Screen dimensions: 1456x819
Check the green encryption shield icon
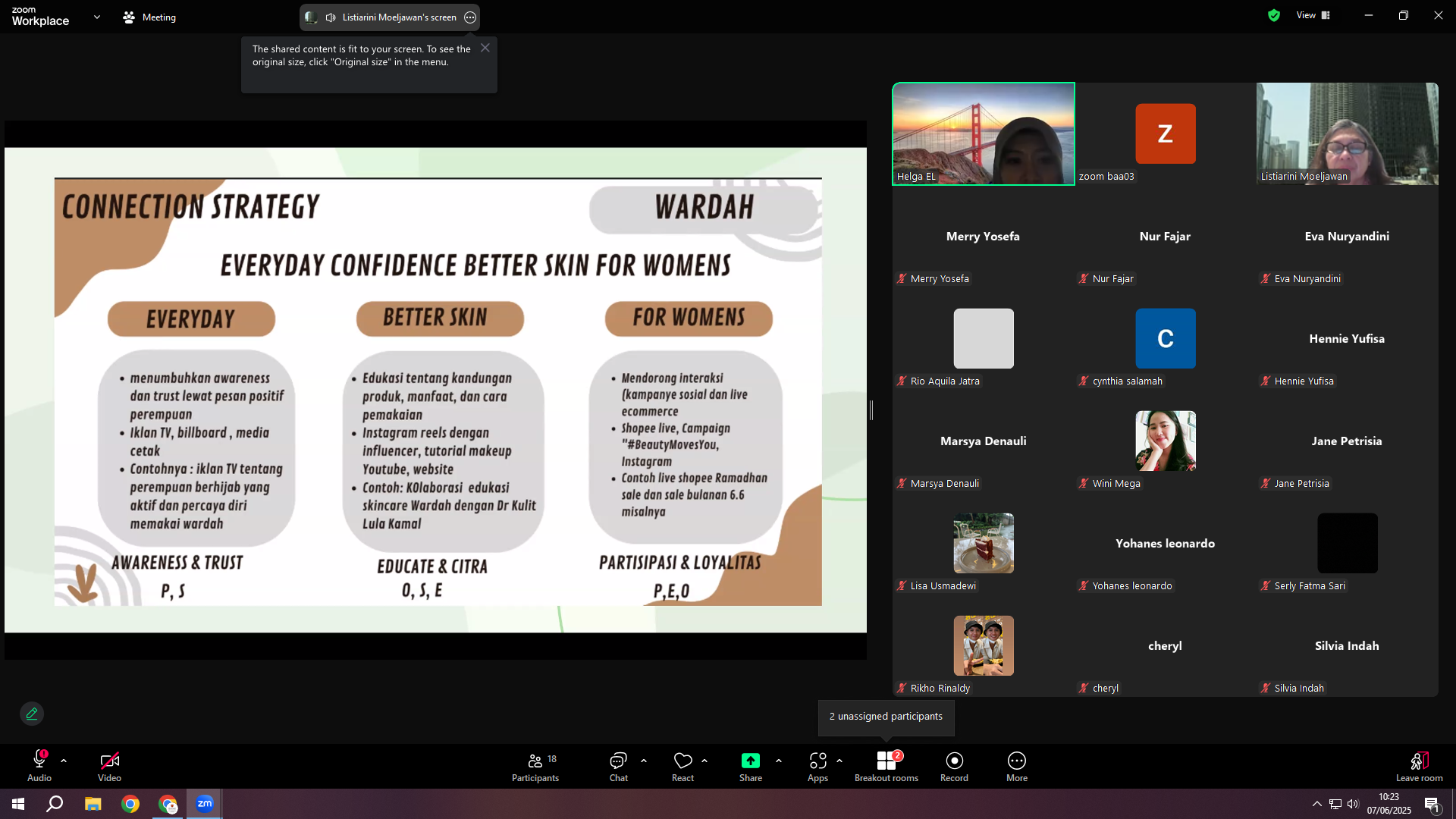point(1274,15)
